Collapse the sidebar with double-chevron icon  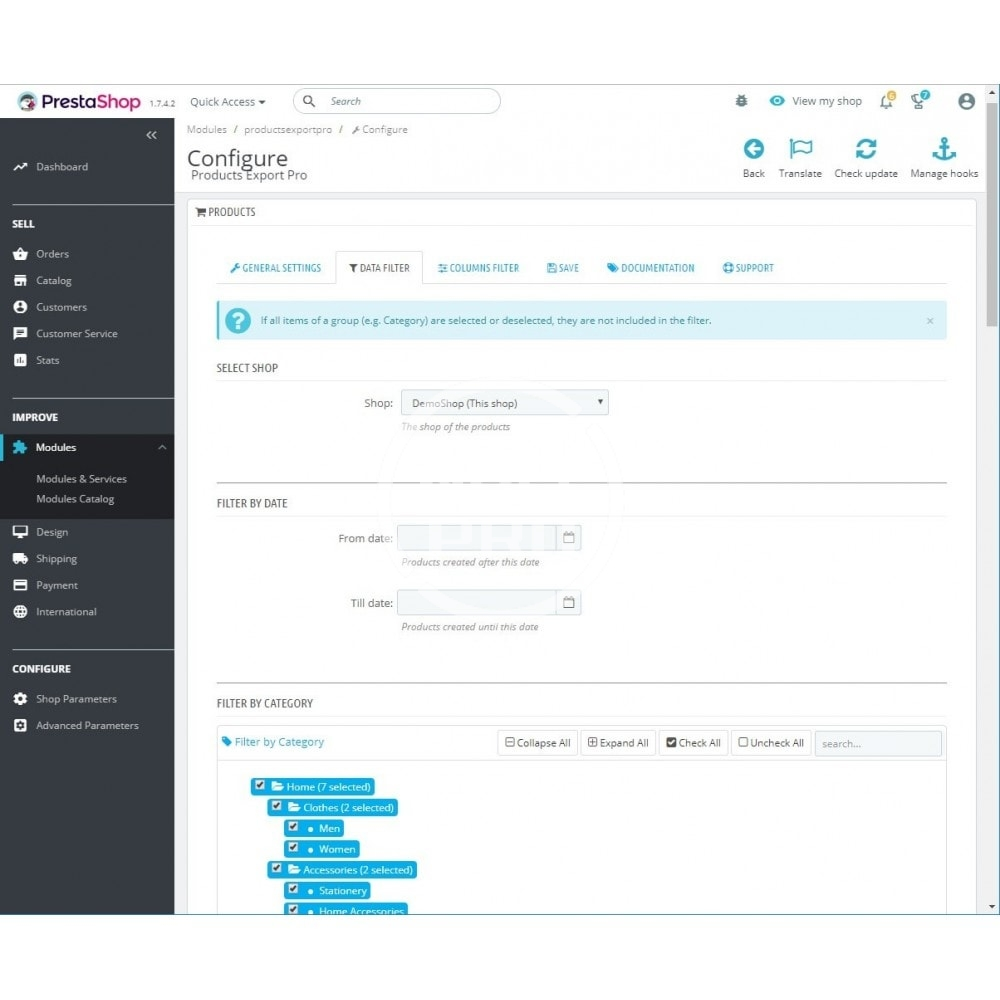point(151,135)
